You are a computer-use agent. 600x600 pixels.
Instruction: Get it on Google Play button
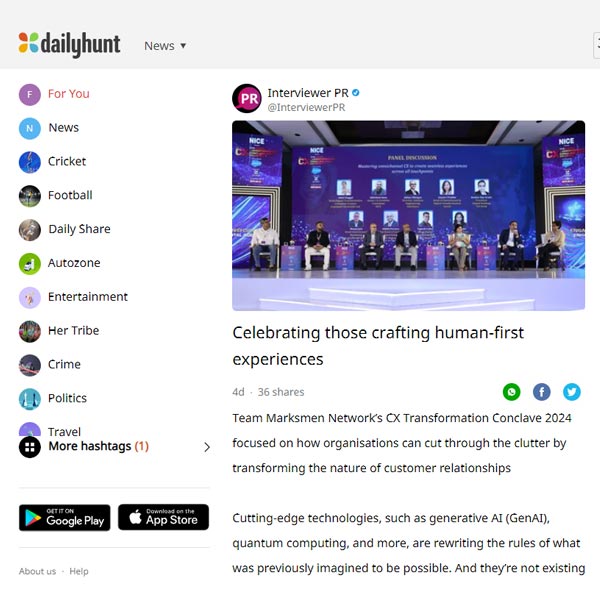coord(65,517)
